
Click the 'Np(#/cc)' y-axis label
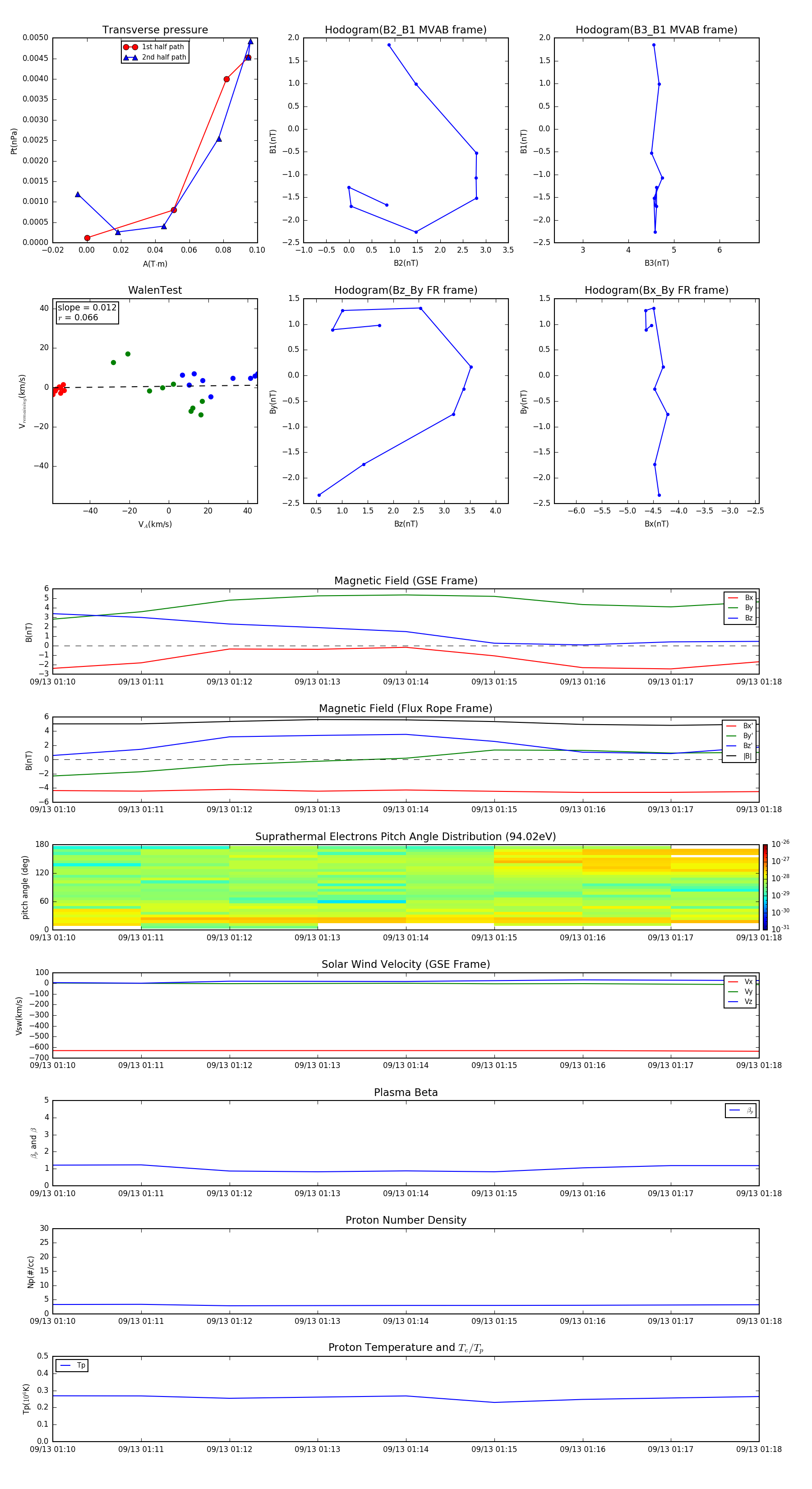(x=31, y=1272)
